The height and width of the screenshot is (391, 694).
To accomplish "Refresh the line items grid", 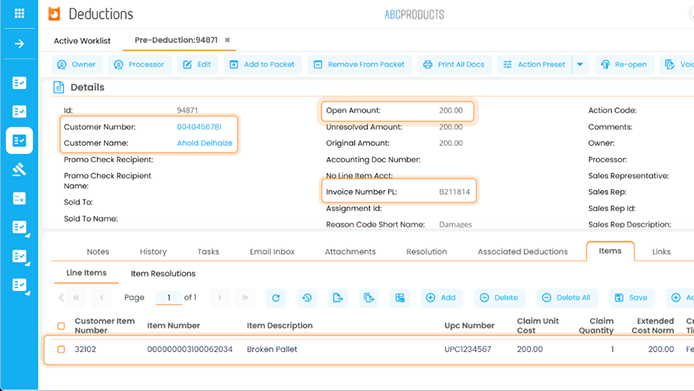I will click(276, 298).
